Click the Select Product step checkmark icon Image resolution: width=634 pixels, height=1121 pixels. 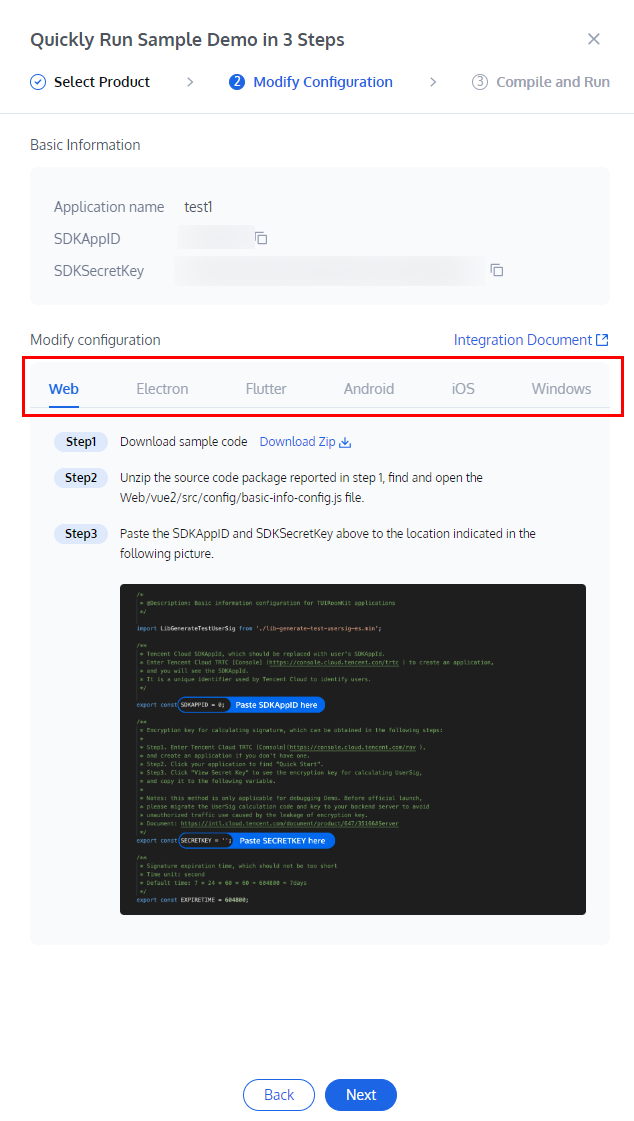tap(38, 82)
